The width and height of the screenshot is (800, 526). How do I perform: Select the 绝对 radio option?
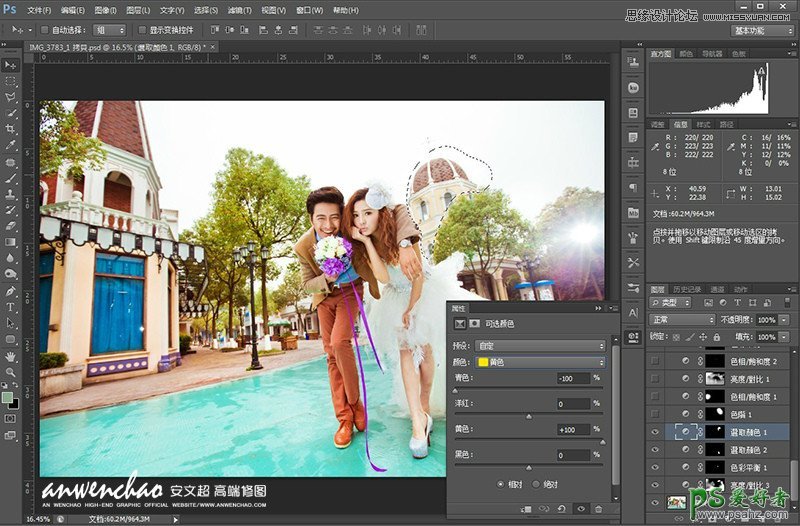coord(538,483)
